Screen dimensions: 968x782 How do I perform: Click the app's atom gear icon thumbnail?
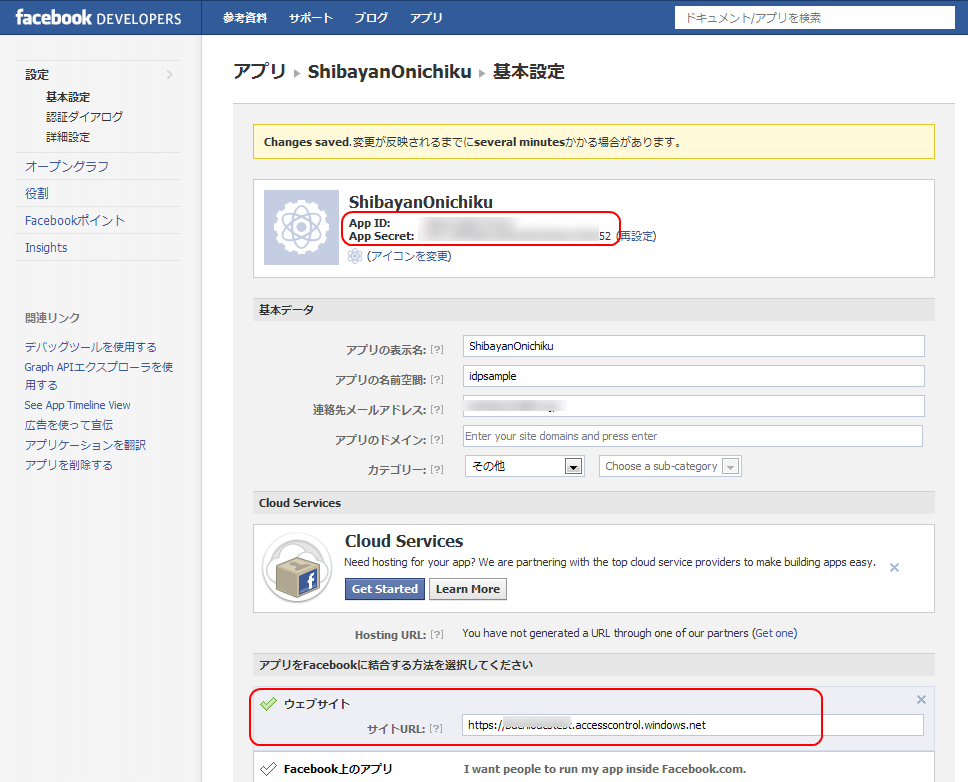click(x=301, y=227)
